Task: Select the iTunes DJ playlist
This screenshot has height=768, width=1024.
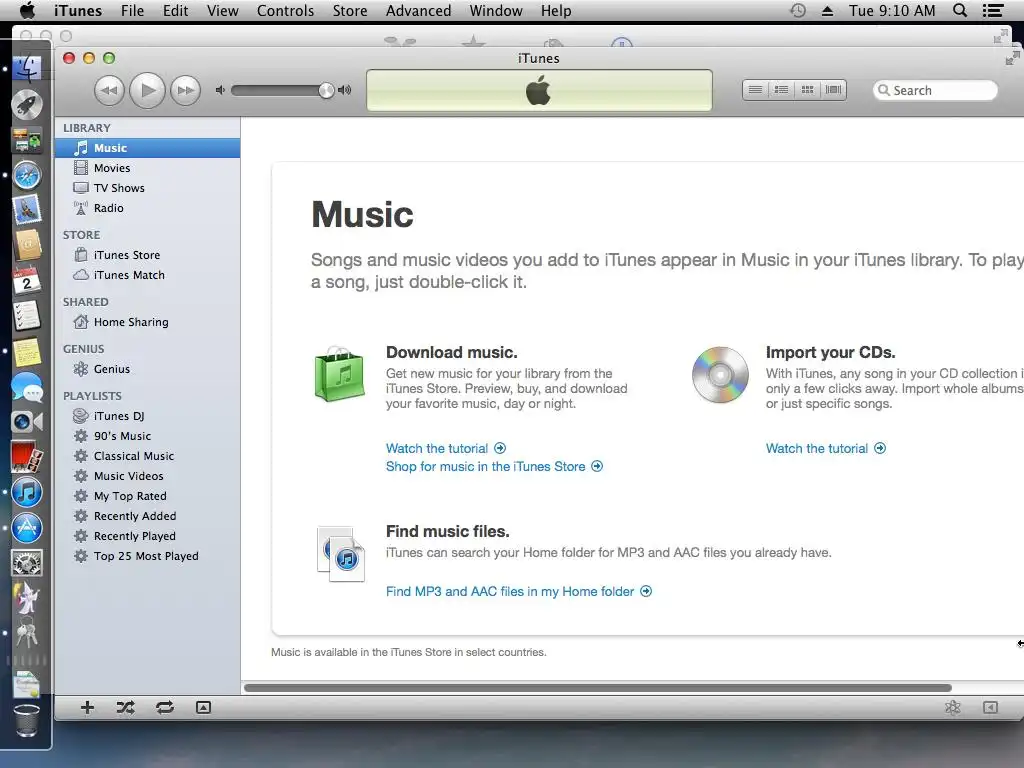Action: point(148,416)
